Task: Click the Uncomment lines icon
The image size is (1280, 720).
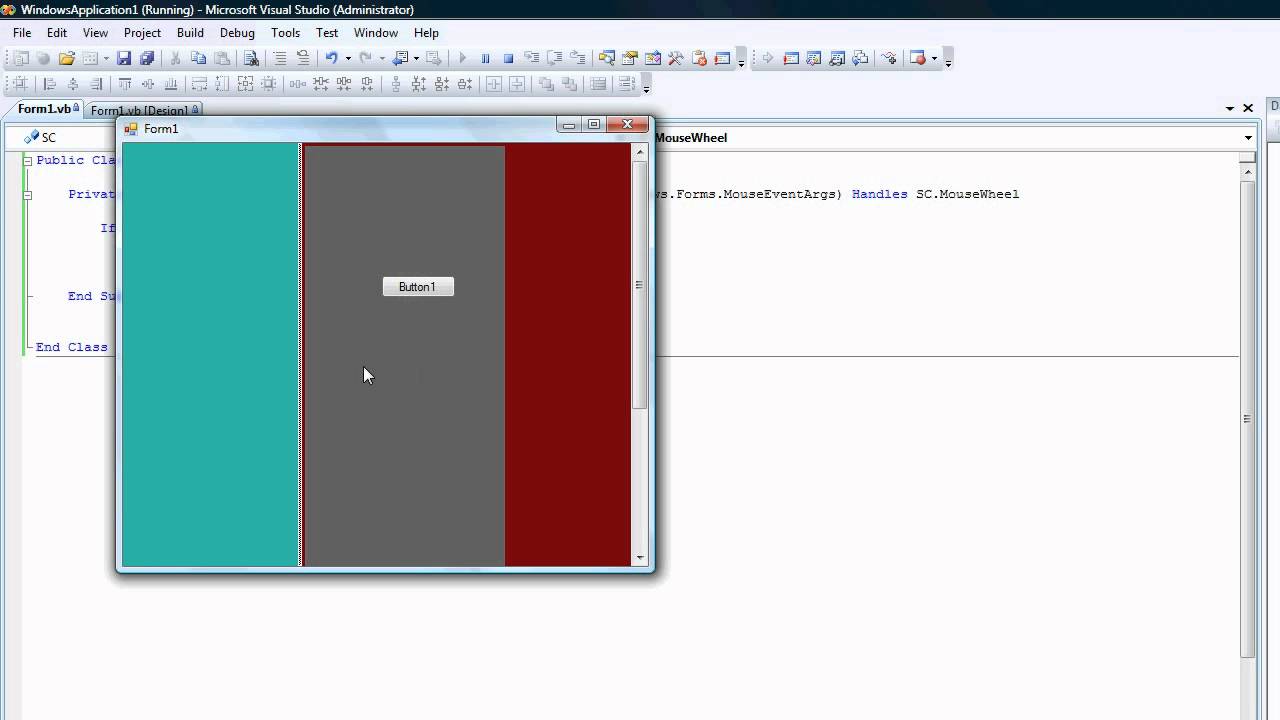Action: (303, 59)
